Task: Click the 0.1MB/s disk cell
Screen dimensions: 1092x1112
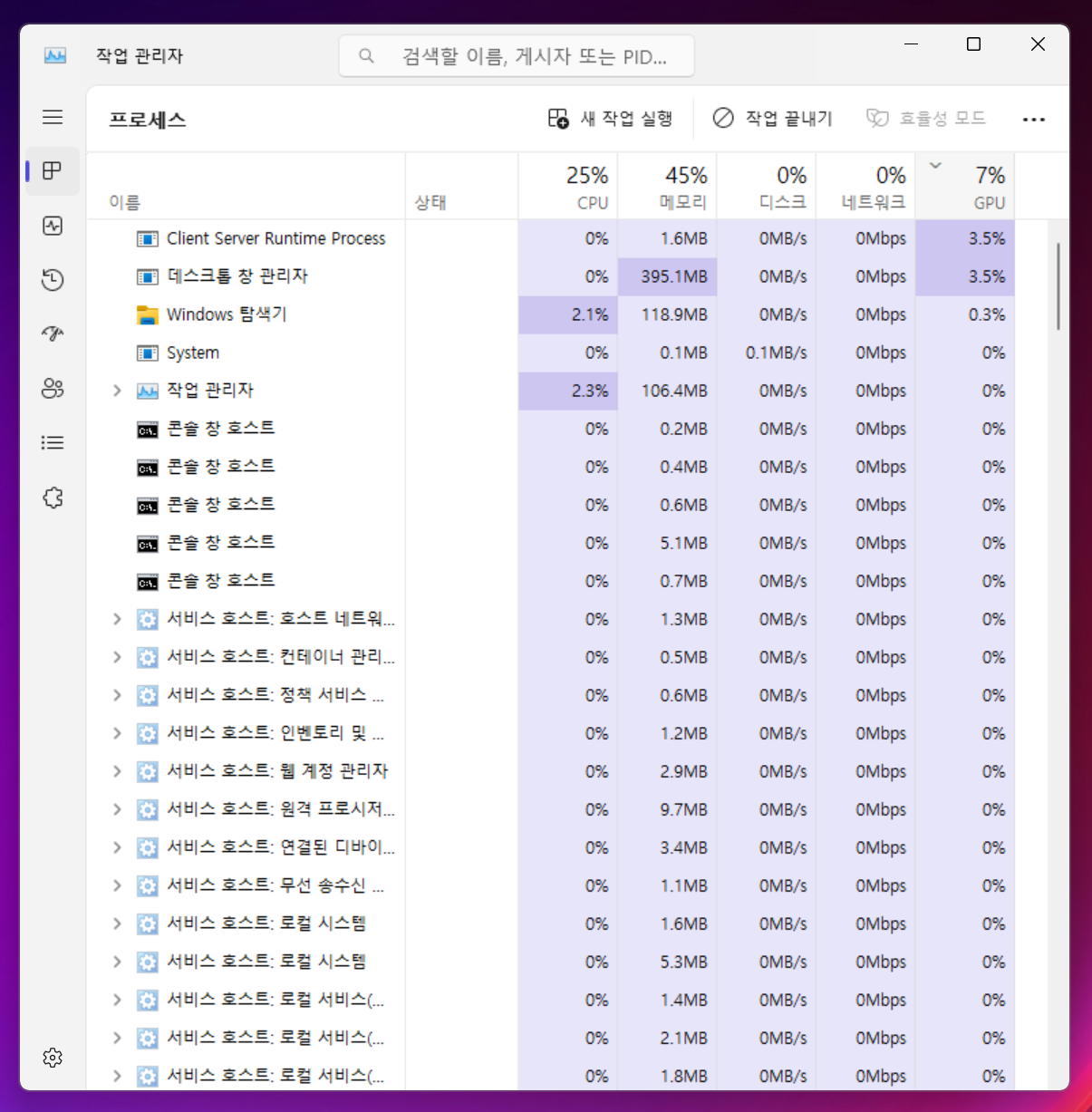Action: tap(767, 353)
